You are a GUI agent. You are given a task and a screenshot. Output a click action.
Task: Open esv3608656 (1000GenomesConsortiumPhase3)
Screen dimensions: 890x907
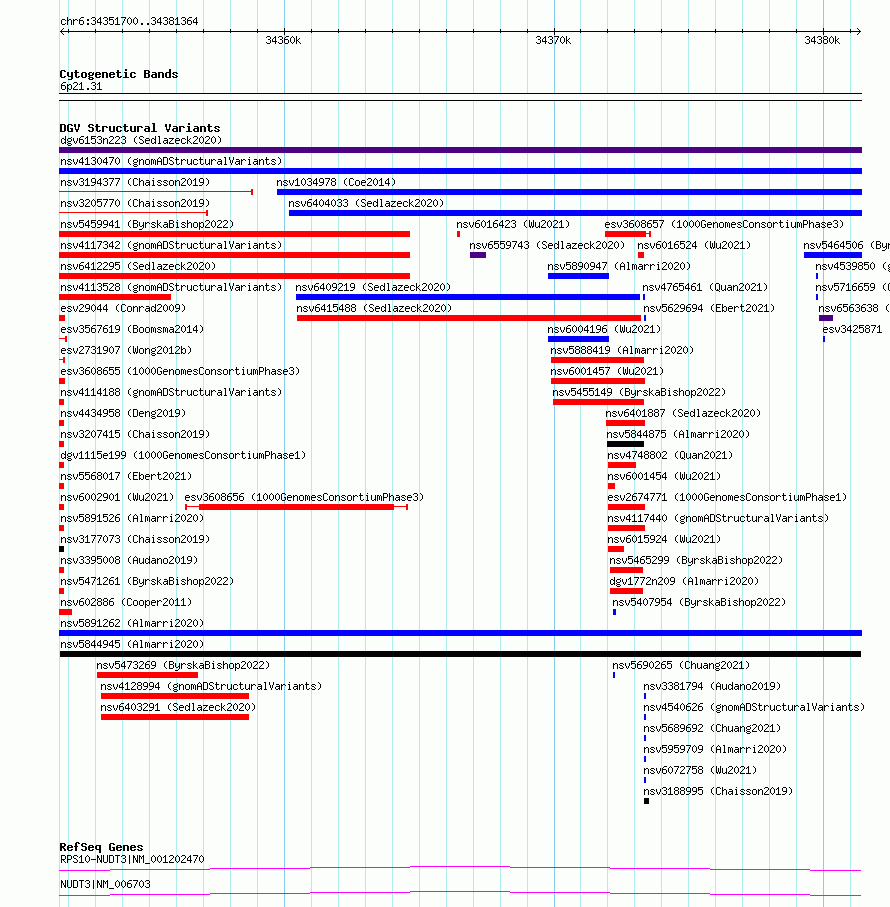tap(304, 497)
